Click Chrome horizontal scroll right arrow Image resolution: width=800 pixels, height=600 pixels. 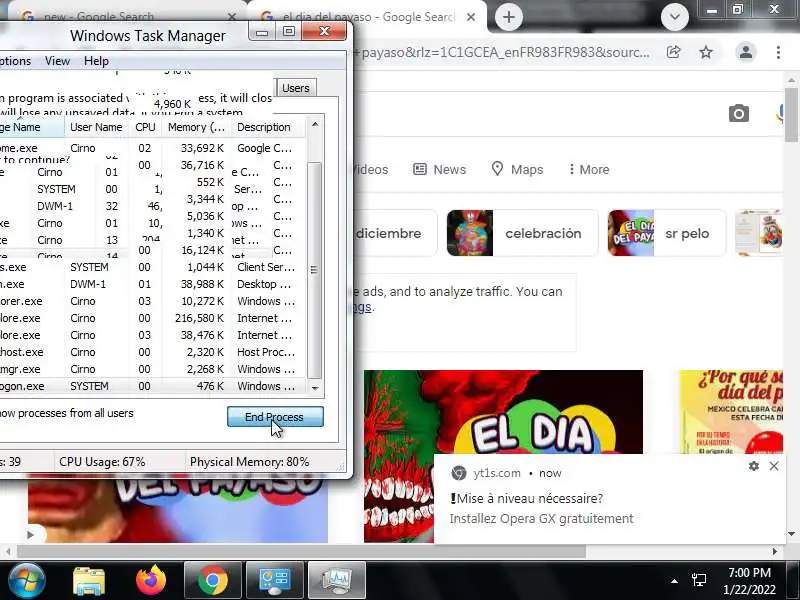click(775, 552)
